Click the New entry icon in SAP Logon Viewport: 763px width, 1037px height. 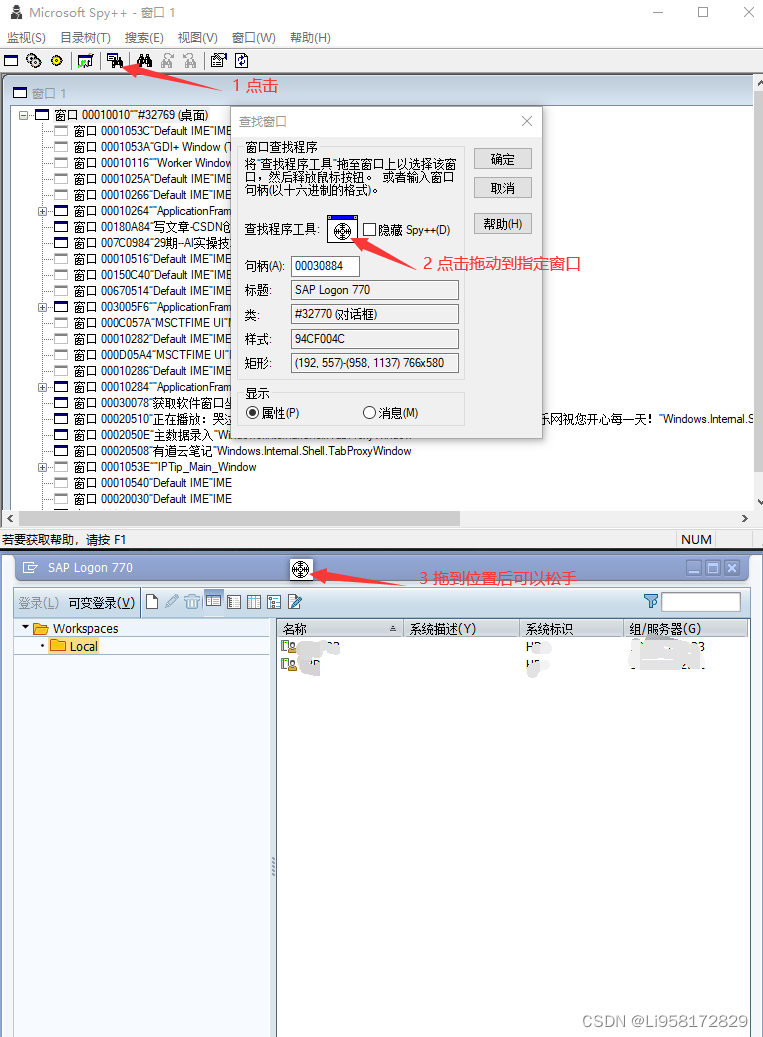(152, 602)
